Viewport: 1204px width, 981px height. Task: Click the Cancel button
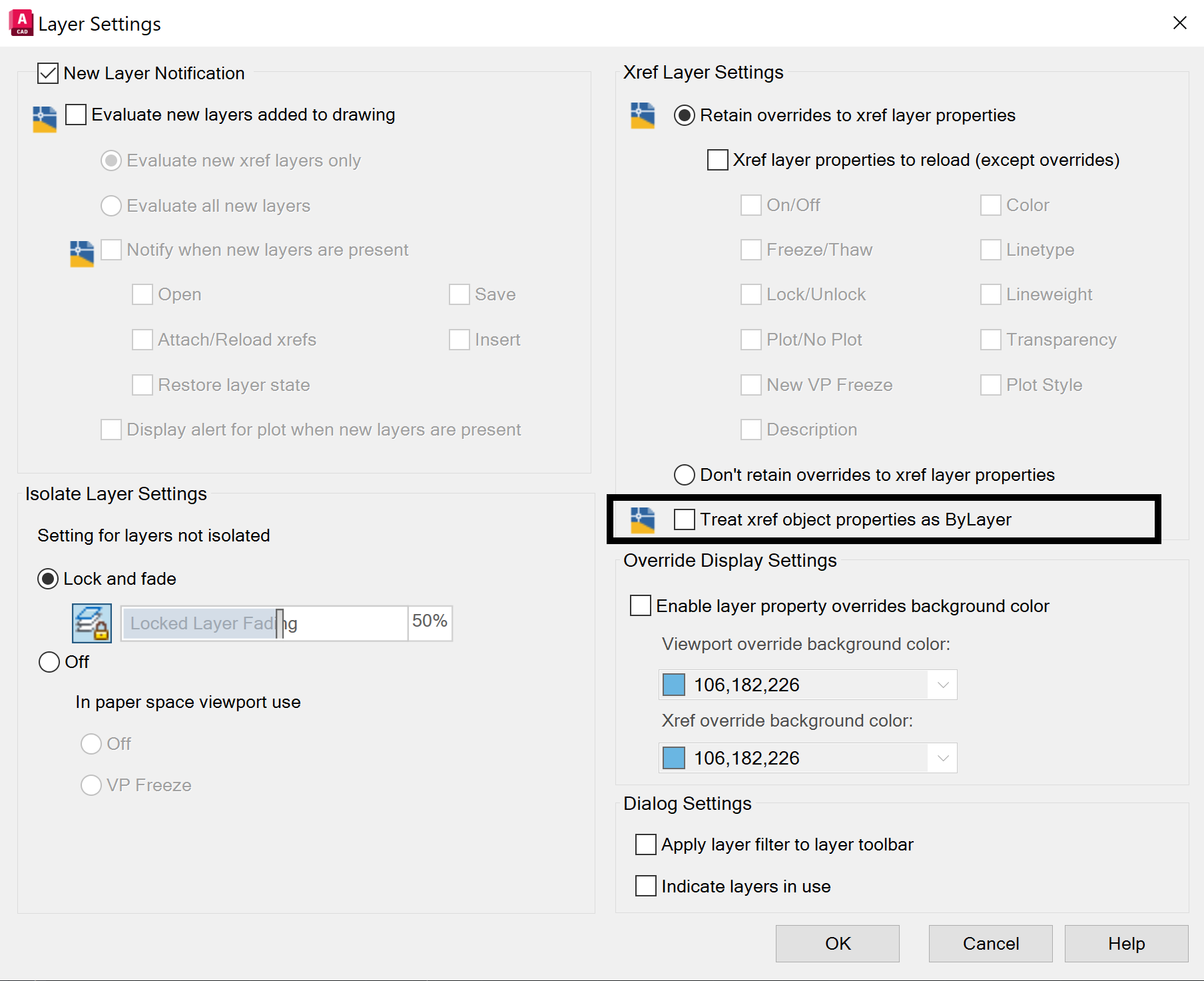click(x=990, y=944)
